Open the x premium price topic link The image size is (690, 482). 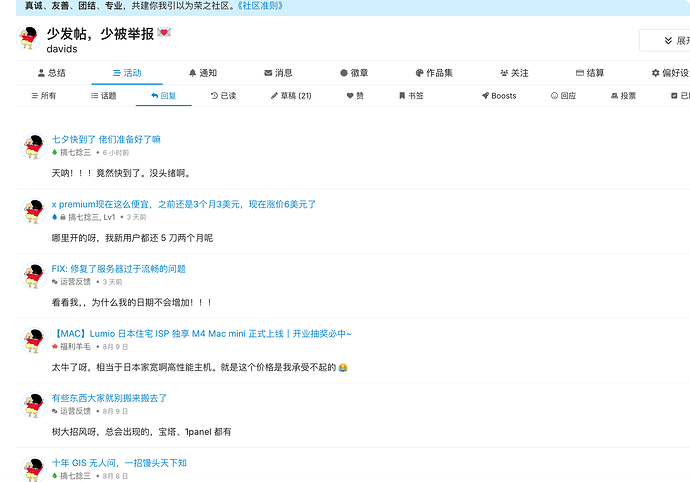point(184,204)
